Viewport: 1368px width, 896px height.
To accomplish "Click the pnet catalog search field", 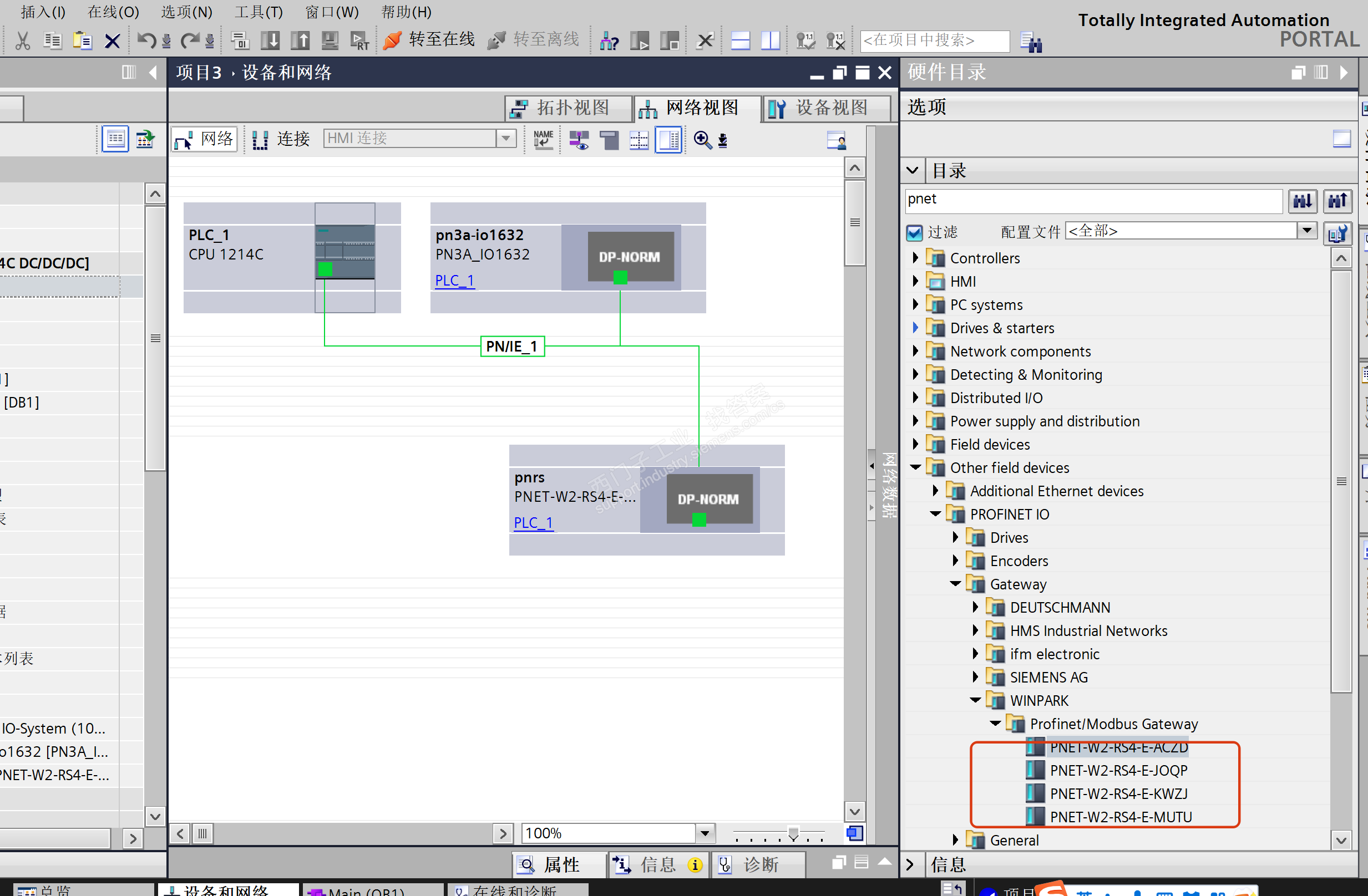I will click(1092, 200).
